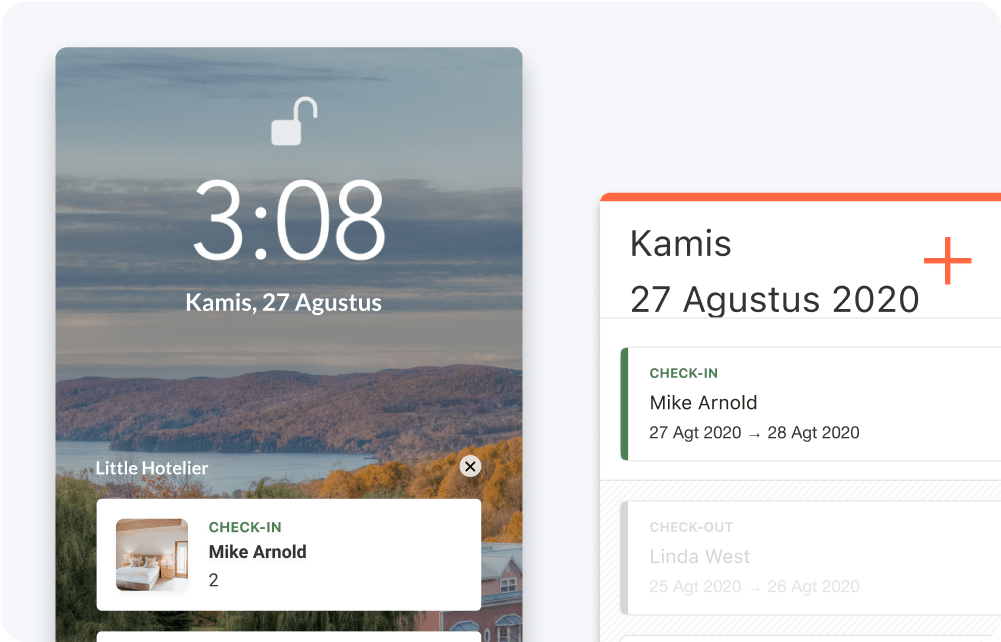
Task: Click the orange plus add icon
Action: click(947, 260)
